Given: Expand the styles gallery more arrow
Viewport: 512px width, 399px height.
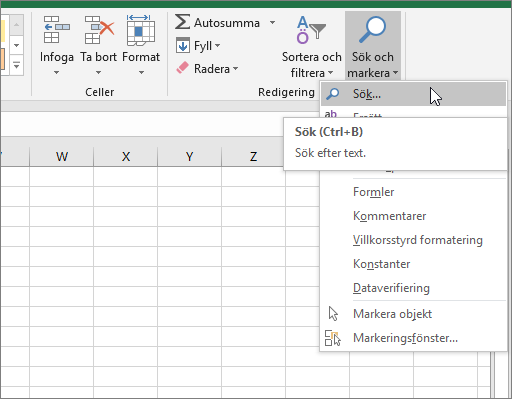Looking at the screenshot, I should [16, 65].
